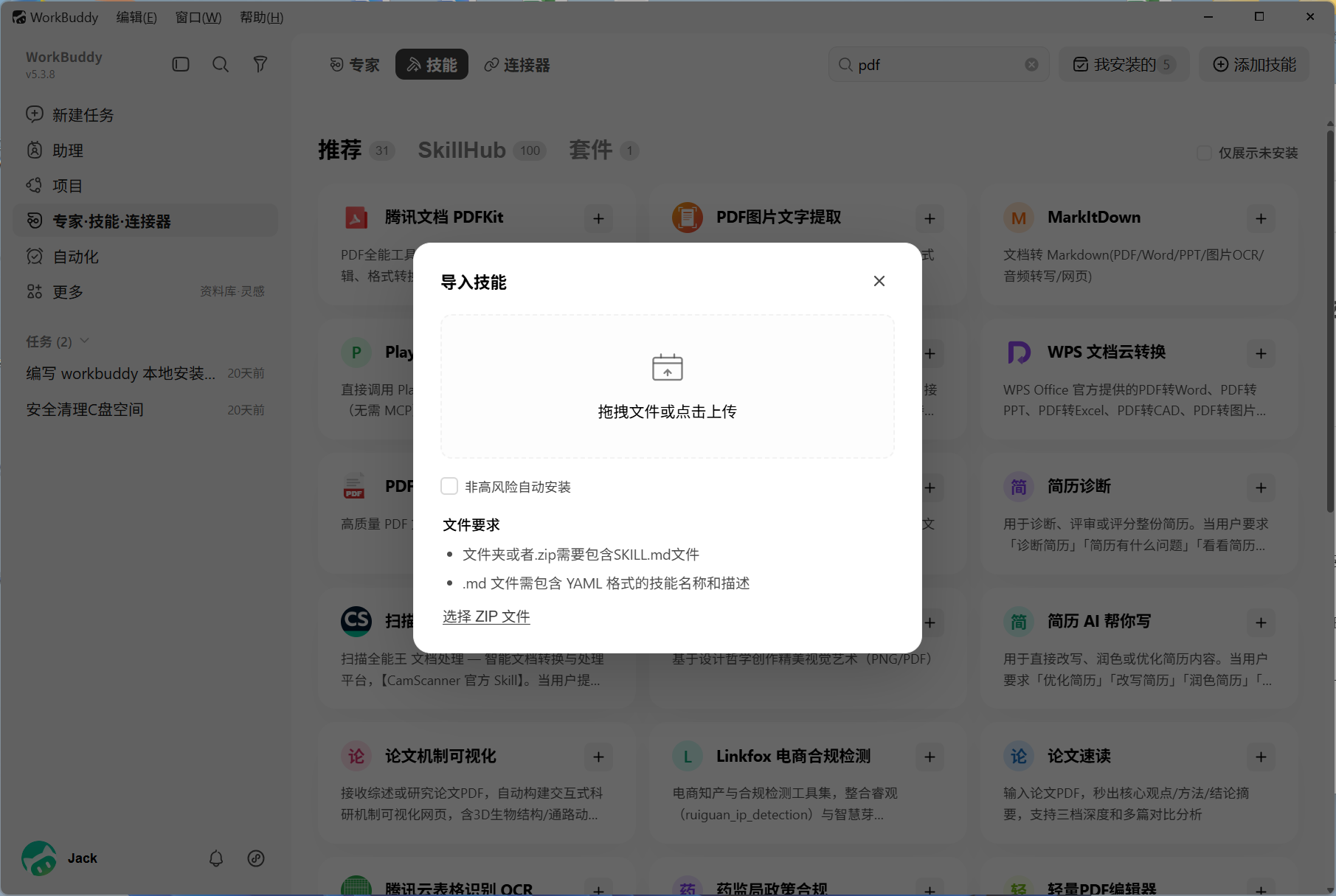Close the 导入技能 dialog
The image size is (1336, 896).
coord(879,281)
